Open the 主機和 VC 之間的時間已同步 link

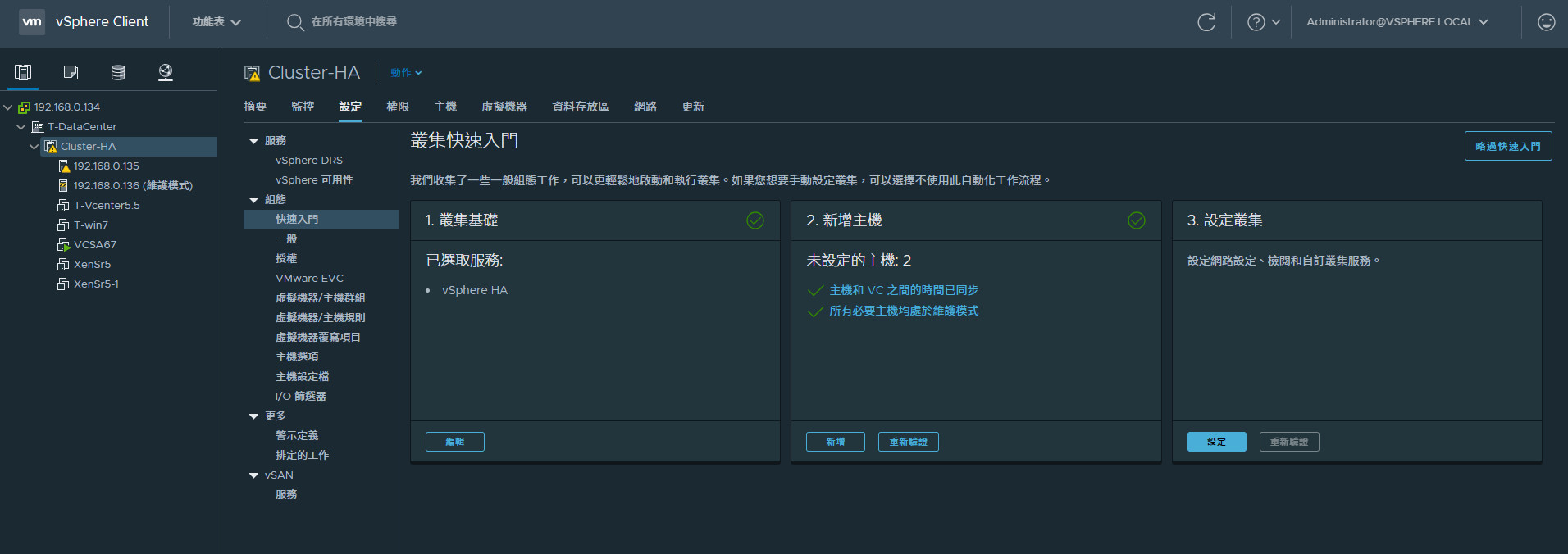click(904, 290)
